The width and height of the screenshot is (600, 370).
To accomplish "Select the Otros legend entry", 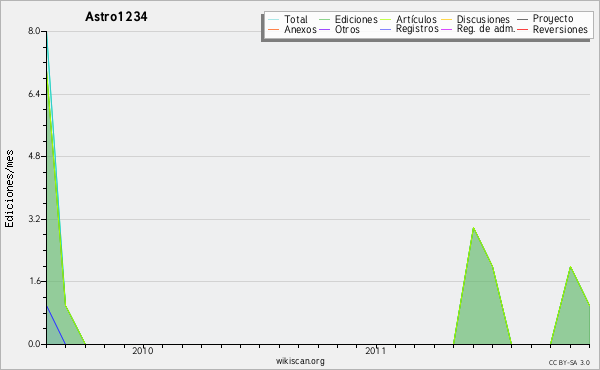I will tap(347, 29).
